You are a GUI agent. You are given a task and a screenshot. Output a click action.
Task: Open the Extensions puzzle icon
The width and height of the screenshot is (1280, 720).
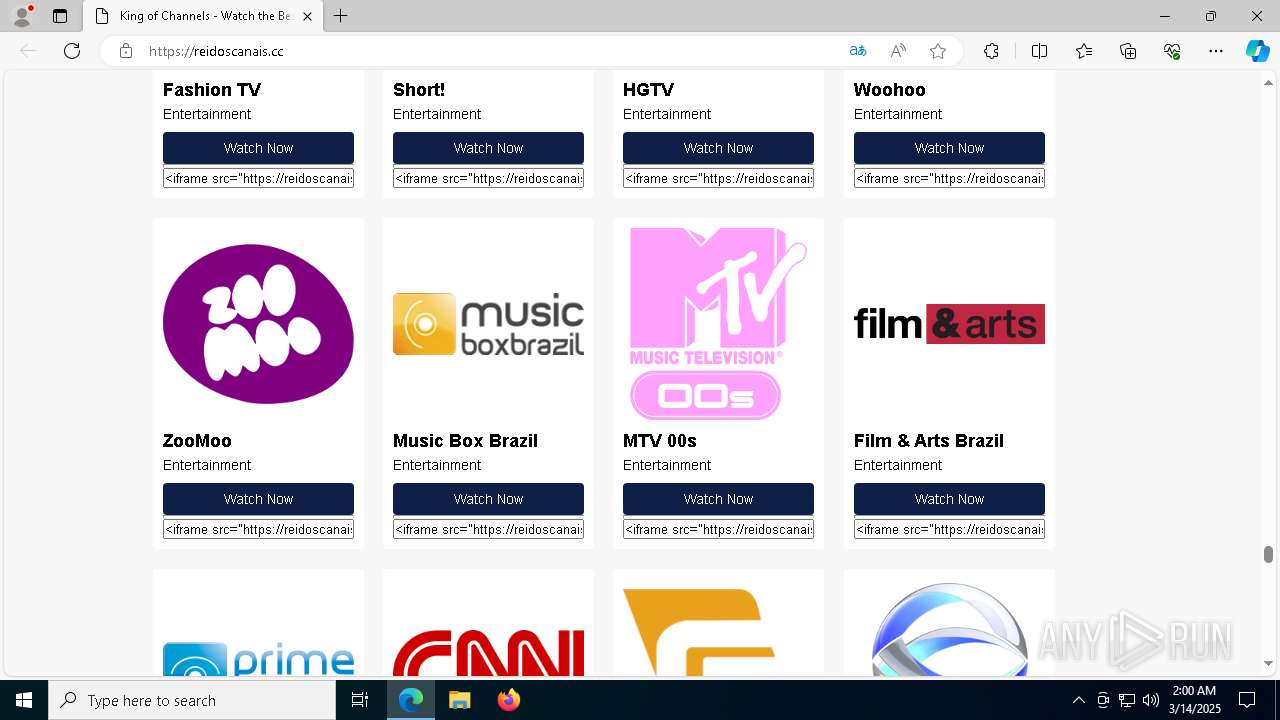991,51
